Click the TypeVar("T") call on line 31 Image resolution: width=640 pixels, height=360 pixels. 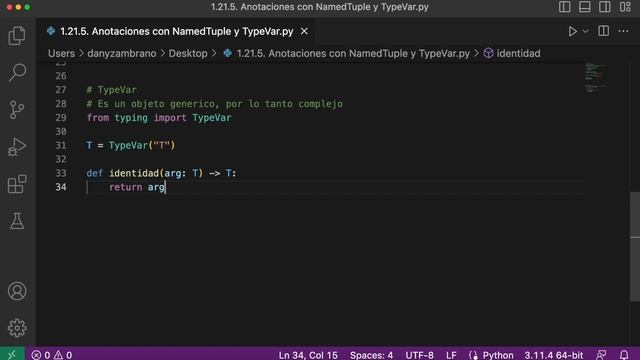click(142, 145)
